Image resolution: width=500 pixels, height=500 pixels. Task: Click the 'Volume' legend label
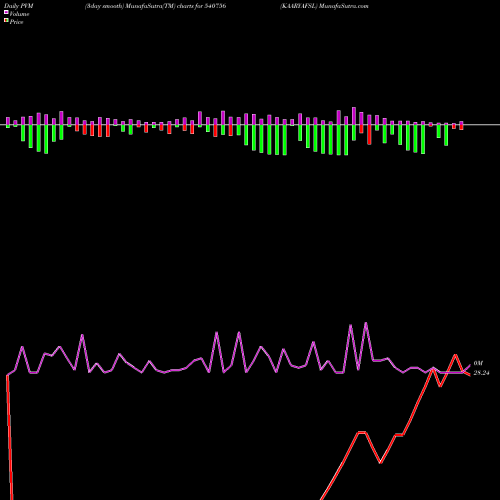(x=19, y=14)
